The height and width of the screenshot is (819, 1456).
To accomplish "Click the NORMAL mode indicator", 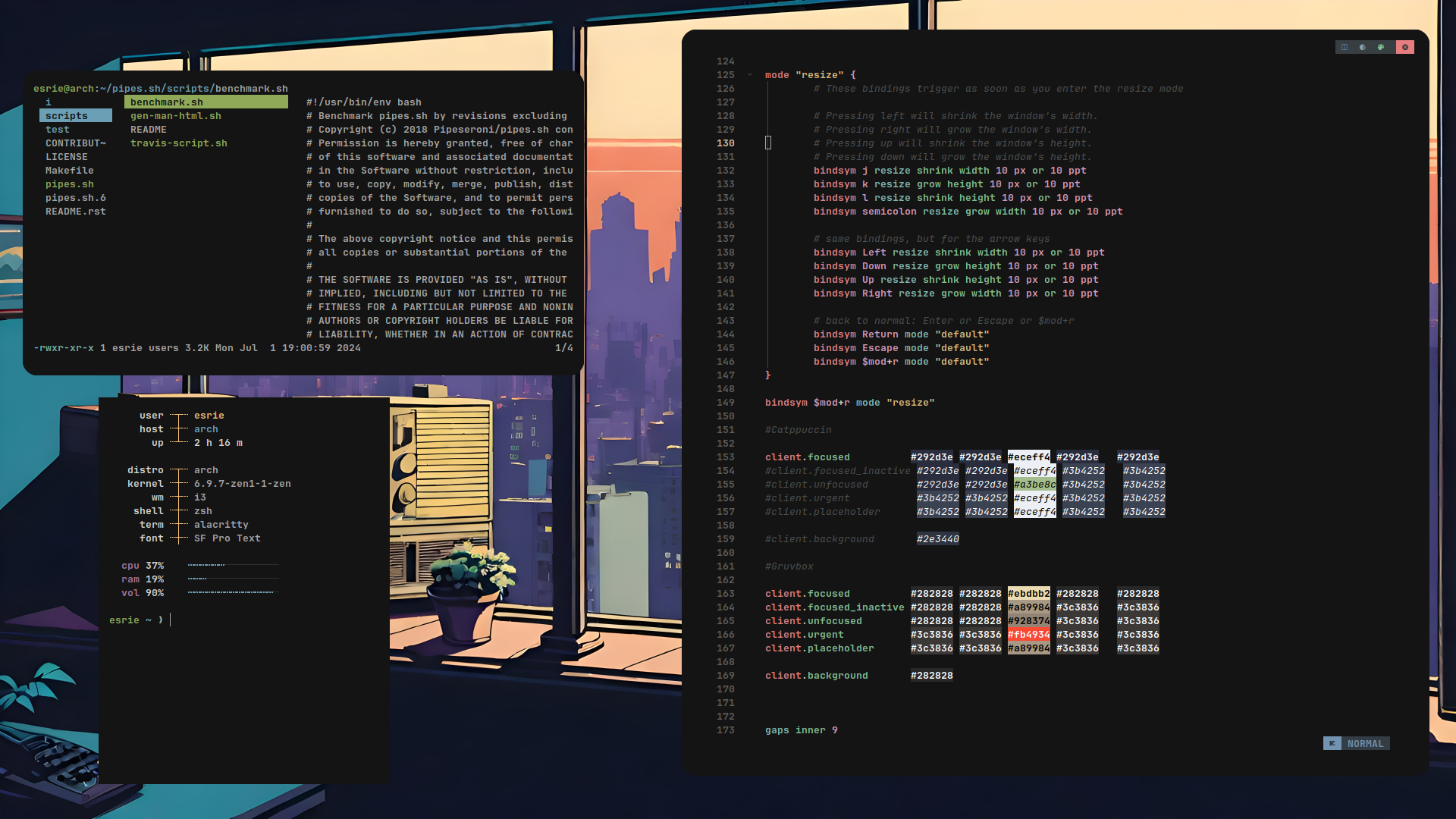I will point(1365,743).
